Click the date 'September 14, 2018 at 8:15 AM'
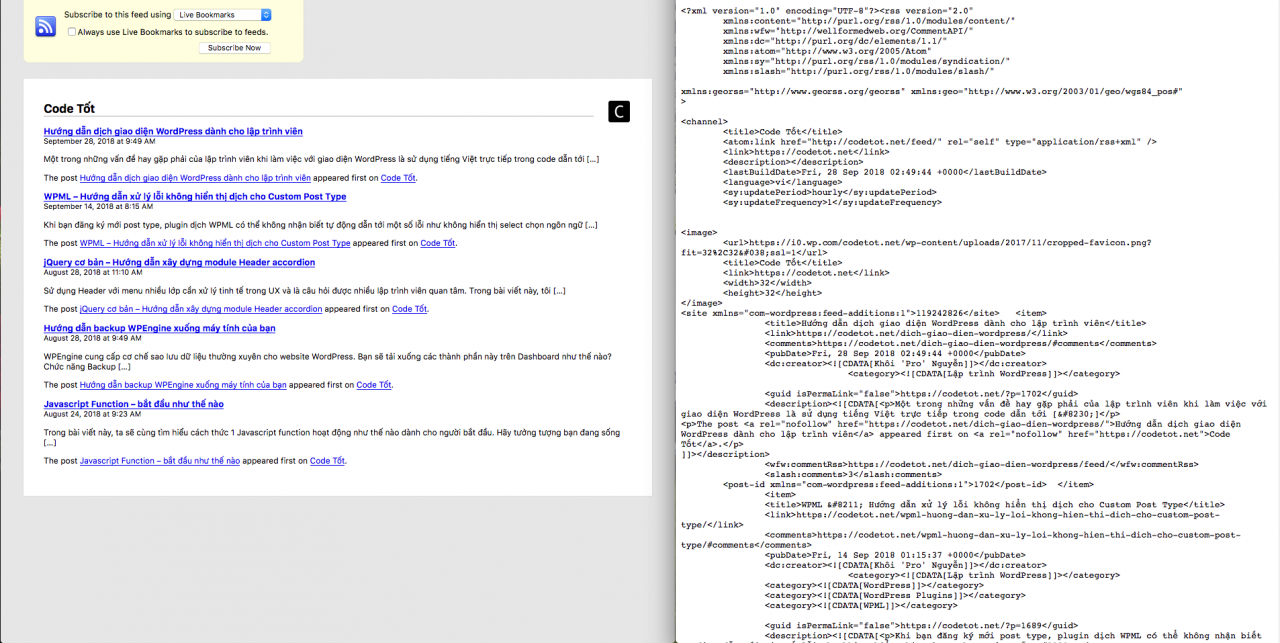This screenshot has width=1280, height=643. (98, 206)
